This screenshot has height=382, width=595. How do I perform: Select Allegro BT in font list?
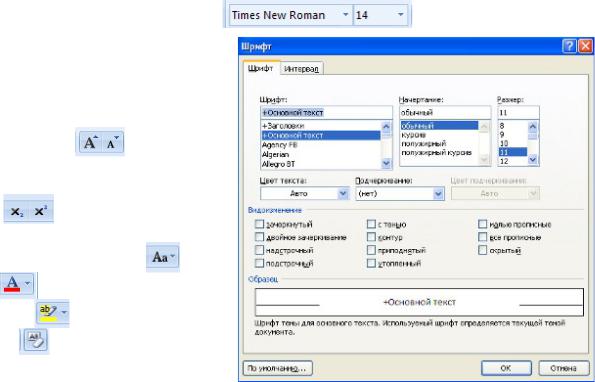pos(321,164)
